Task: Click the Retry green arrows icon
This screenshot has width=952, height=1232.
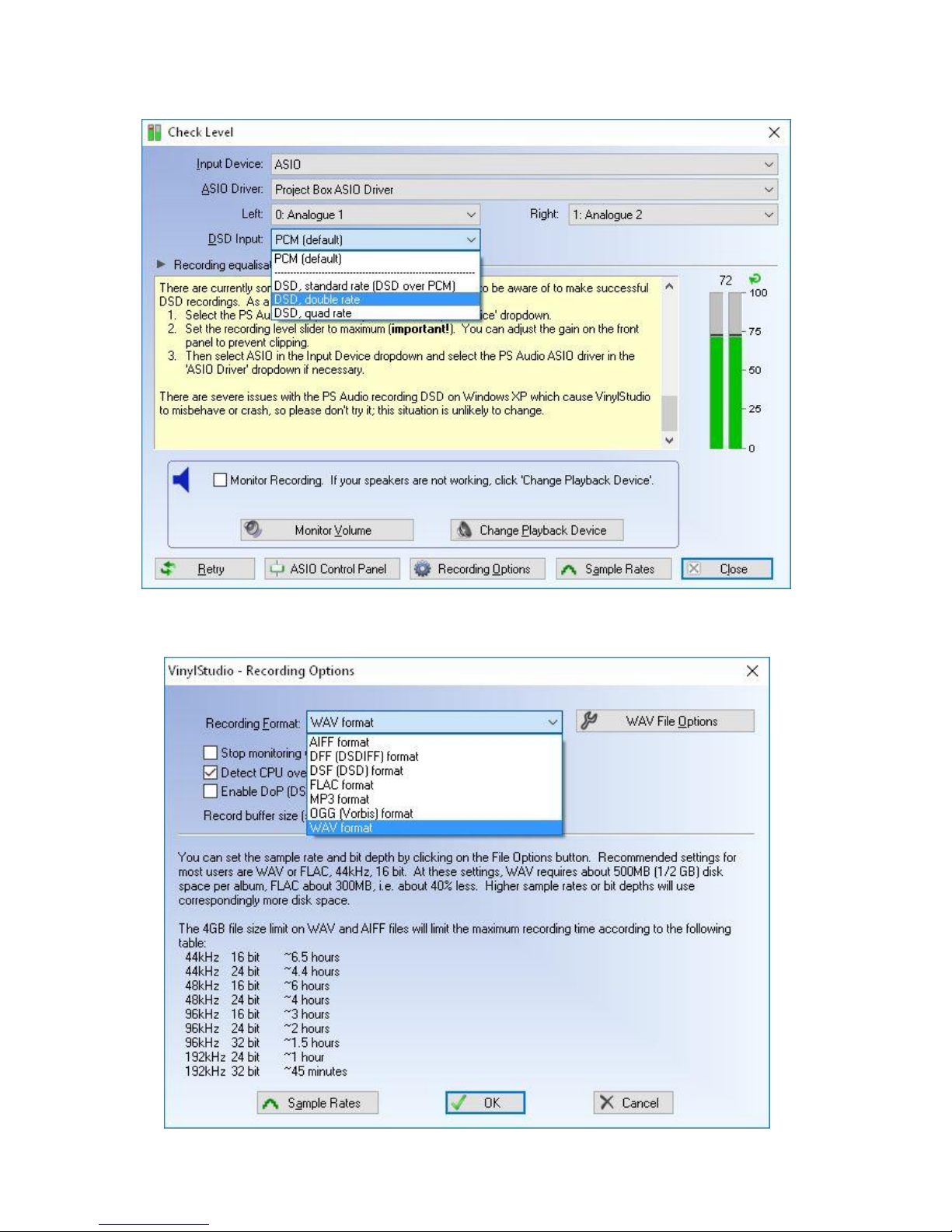Action: pyautogui.click(x=168, y=569)
